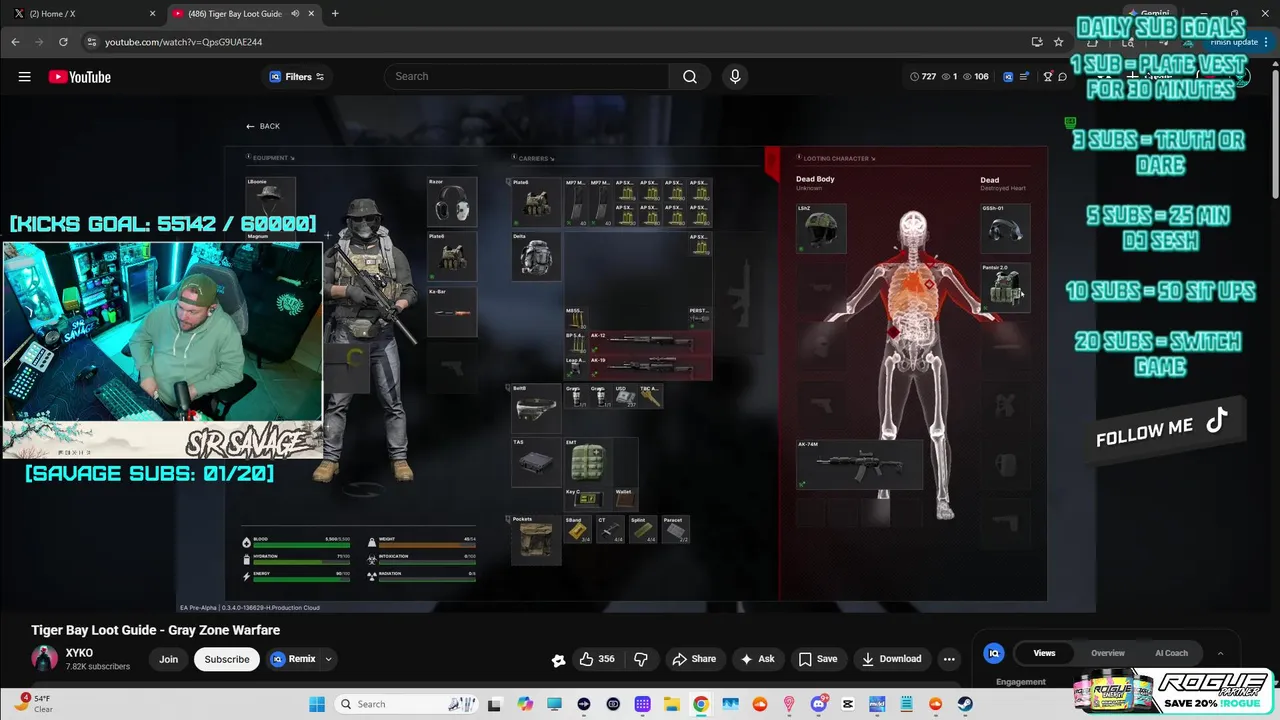Select the Views tab in vidIQ panel
Image resolution: width=1280 pixels, height=720 pixels.
1044,653
